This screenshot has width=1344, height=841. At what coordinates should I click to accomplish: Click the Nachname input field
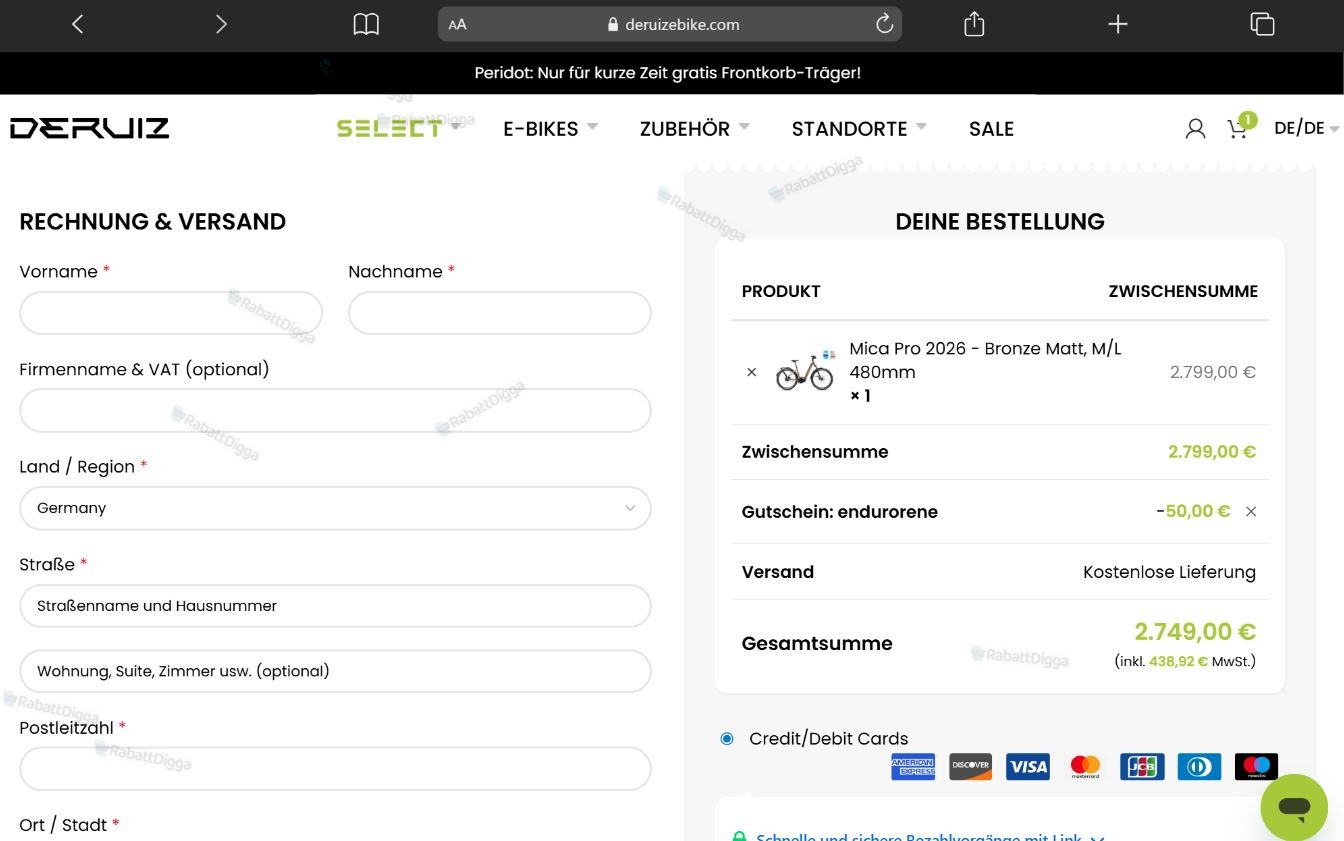coord(500,313)
